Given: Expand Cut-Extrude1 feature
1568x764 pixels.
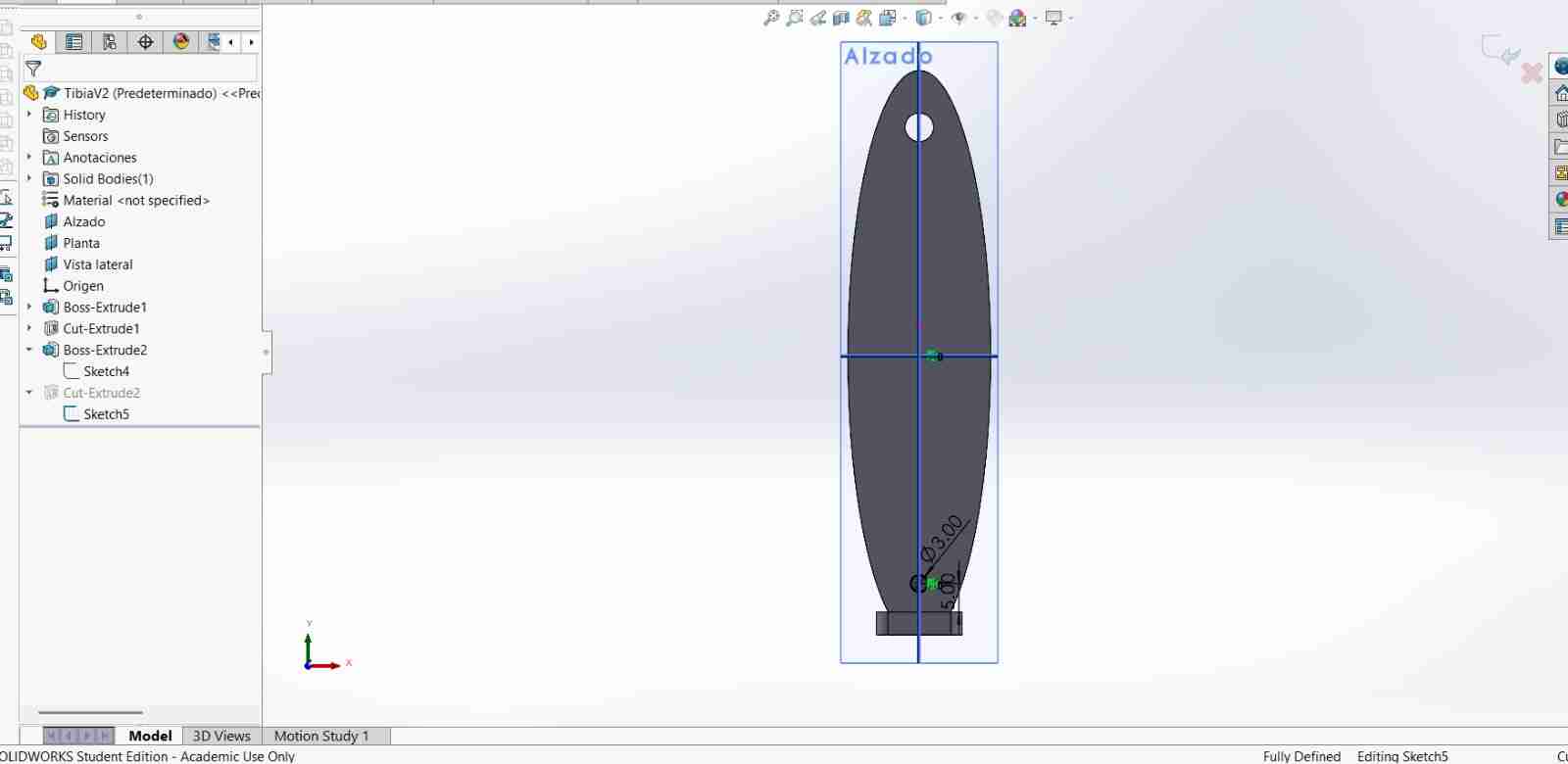Looking at the screenshot, I should (x=29, y=328).
